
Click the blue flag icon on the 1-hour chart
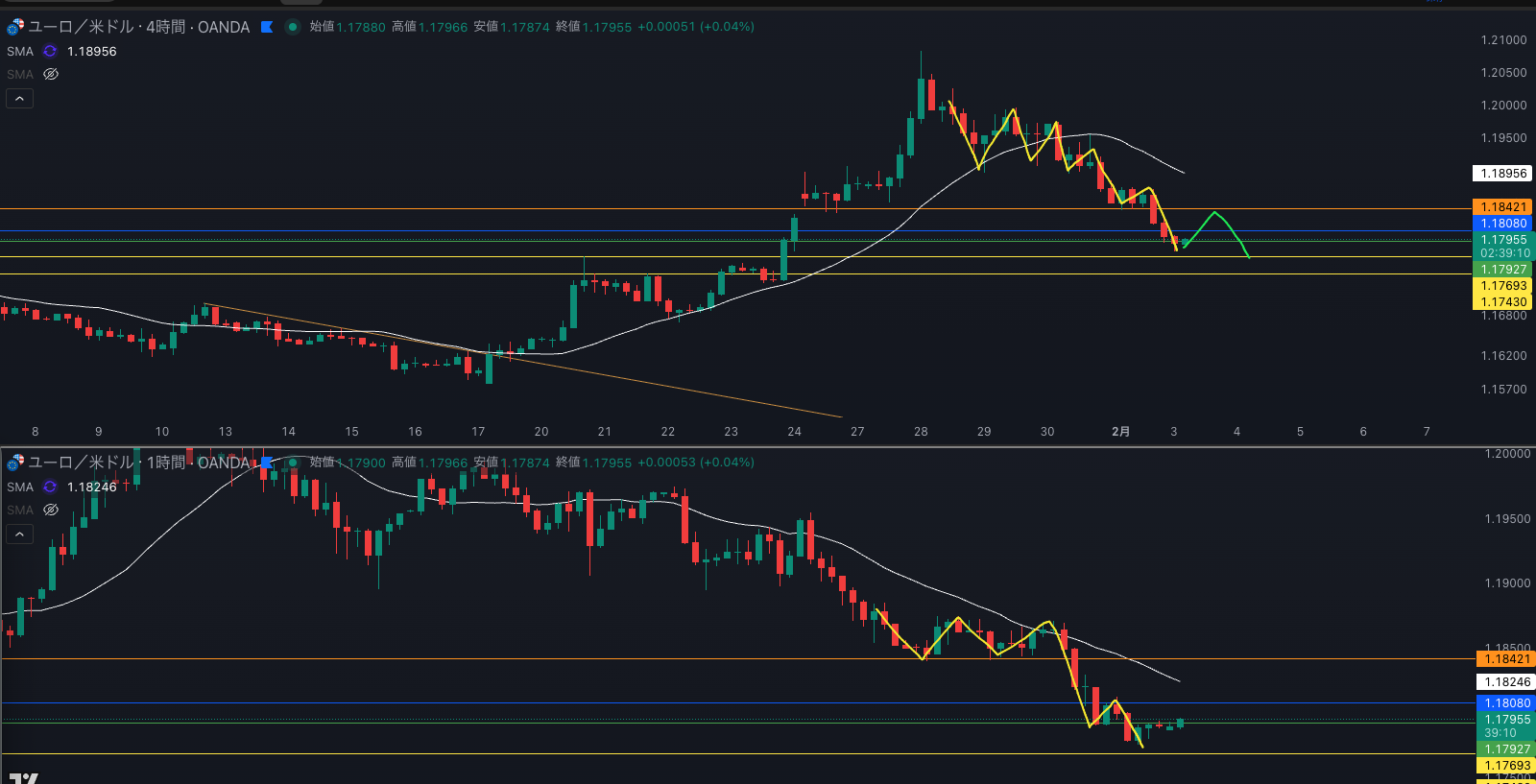coord(267,463)
